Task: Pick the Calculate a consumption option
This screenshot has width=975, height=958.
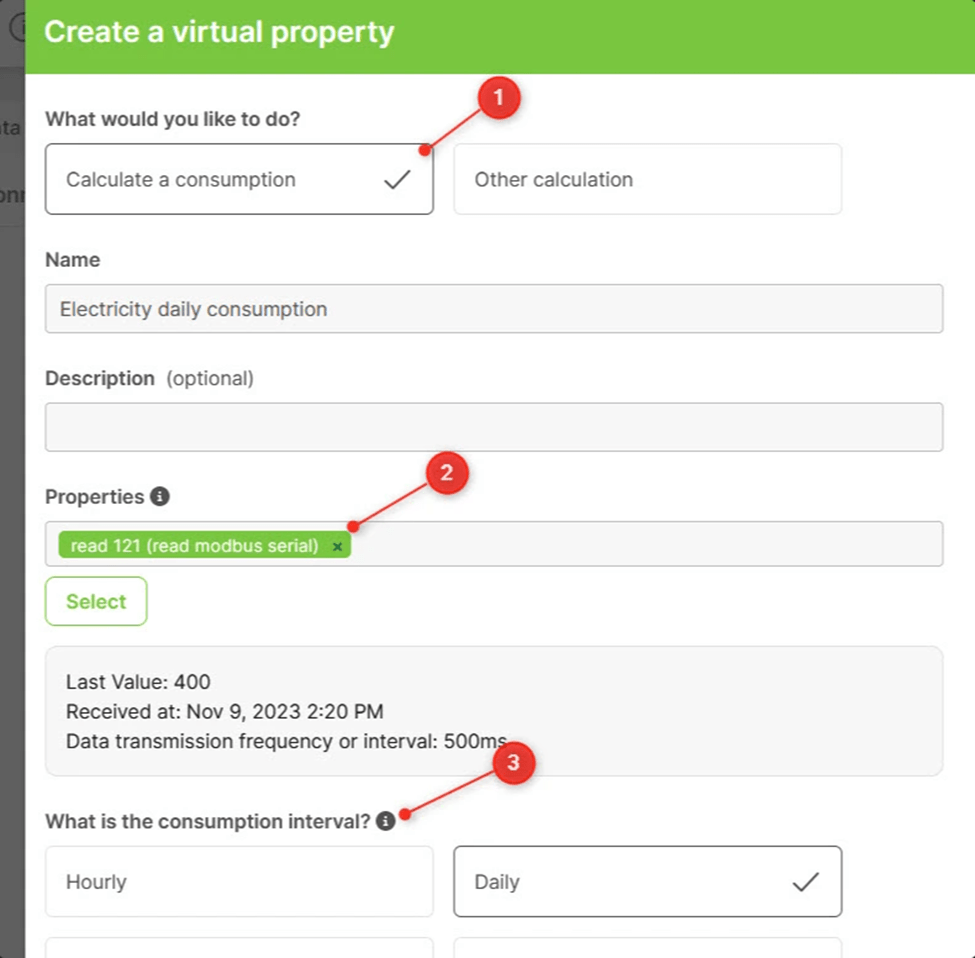Action: click(x=239, y=179)
